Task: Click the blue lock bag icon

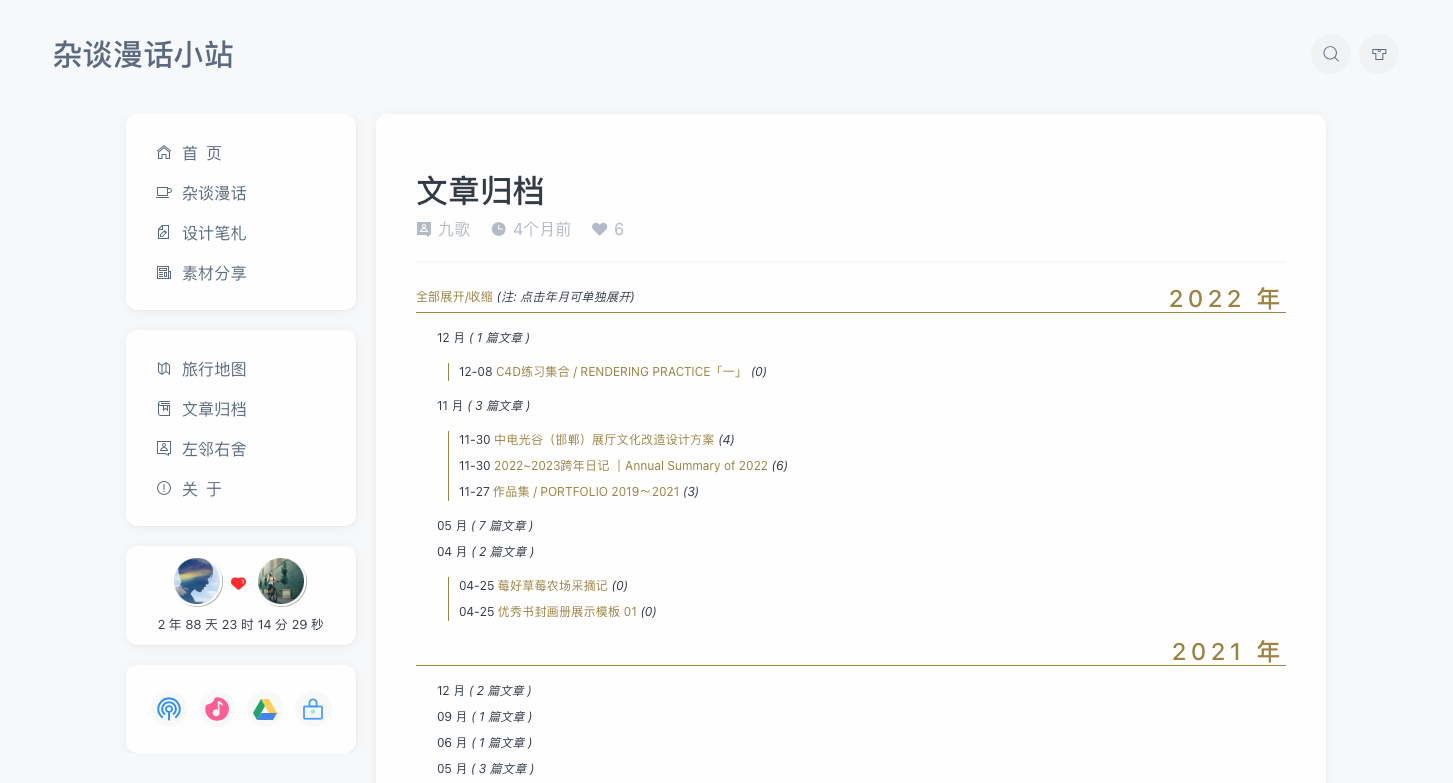Action: [x=313, y=709]
